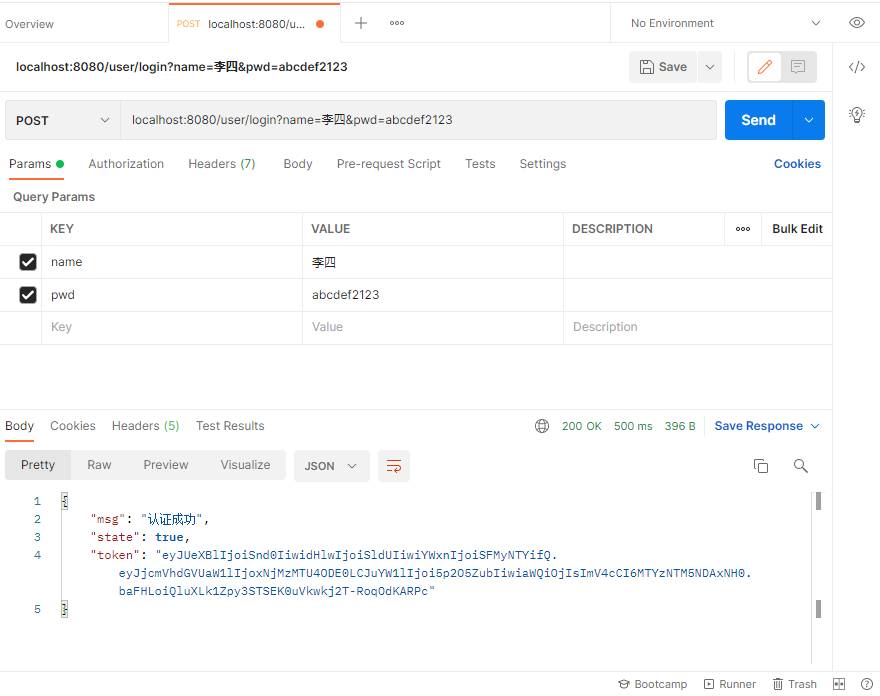Click the unsaved orange dot on request tab
The image size is (880, 696).
[320, 24]
